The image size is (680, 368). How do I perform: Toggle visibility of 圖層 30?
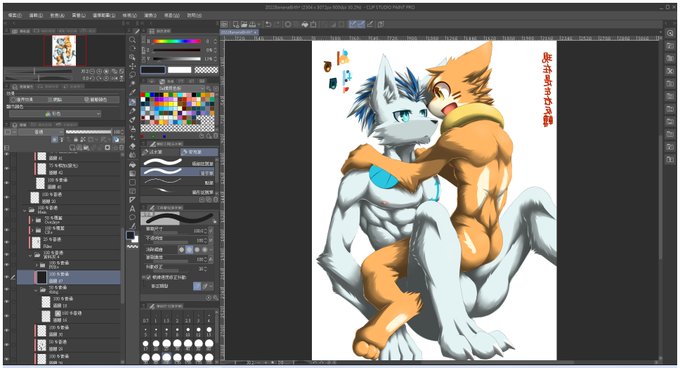click(7, 330)
